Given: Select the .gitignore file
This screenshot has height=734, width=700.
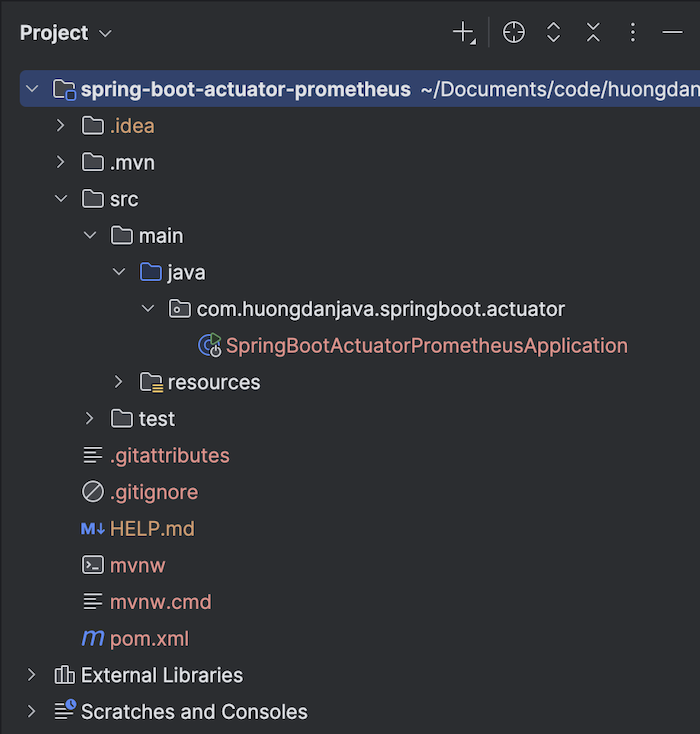Looking at the screenshot, I should (x=153, y=492).
